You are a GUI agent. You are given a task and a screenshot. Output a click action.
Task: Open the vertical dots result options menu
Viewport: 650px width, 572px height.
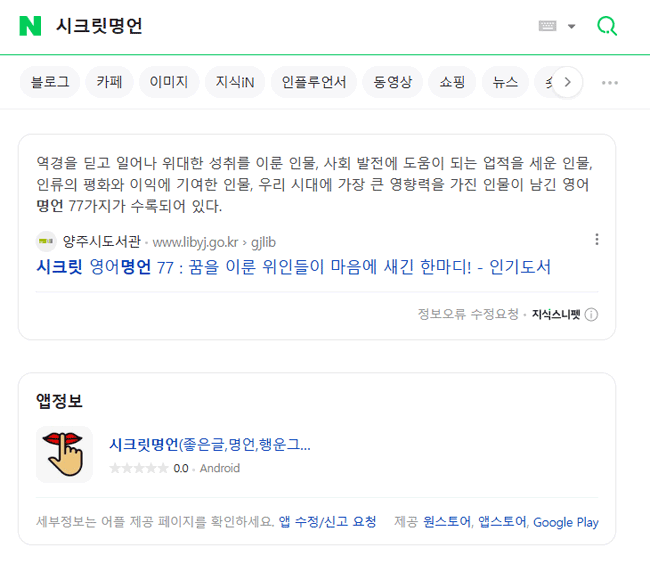click(597, 239)
